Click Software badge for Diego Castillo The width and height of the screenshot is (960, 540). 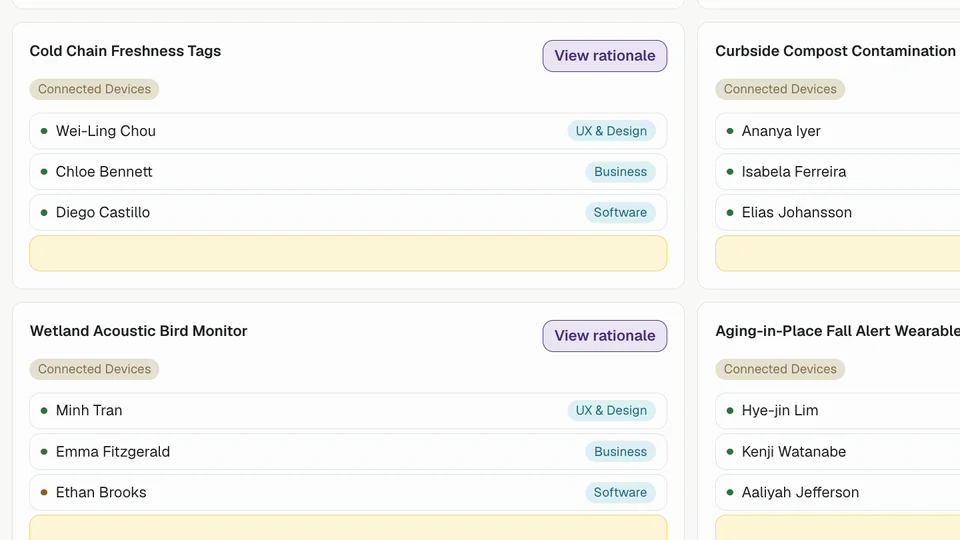(x=620, y=212)
